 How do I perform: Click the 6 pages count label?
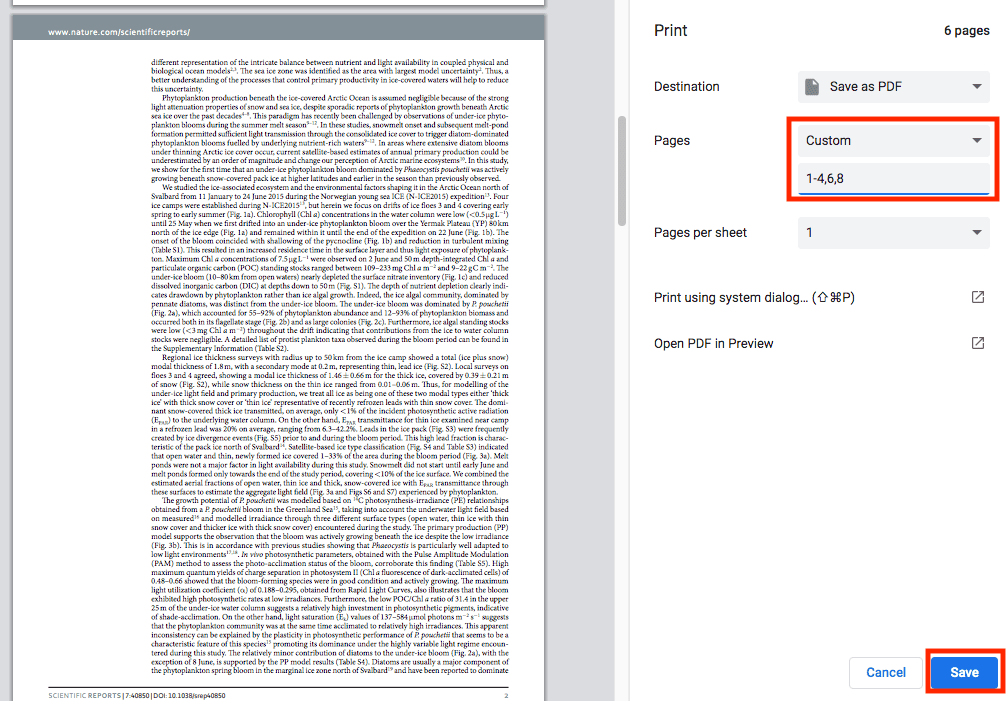965,31
